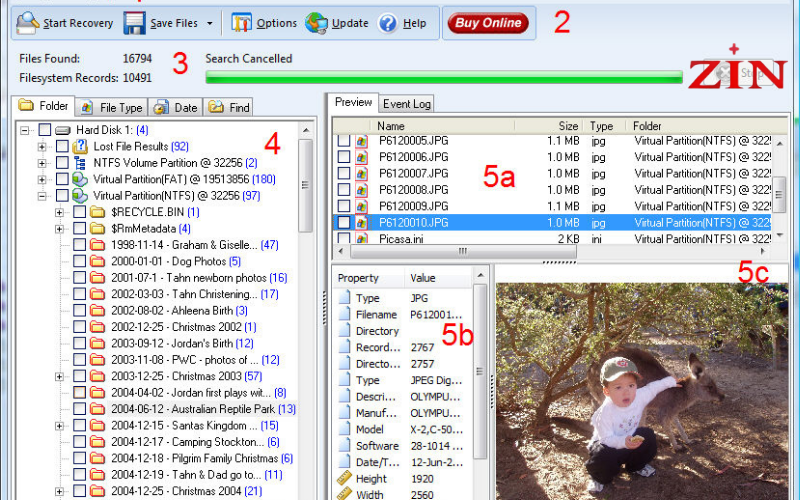The height and width of the screenshot is (500, 800).
Task: Click the $RmMetadata folder icon
Action: [x=97, y=228]
